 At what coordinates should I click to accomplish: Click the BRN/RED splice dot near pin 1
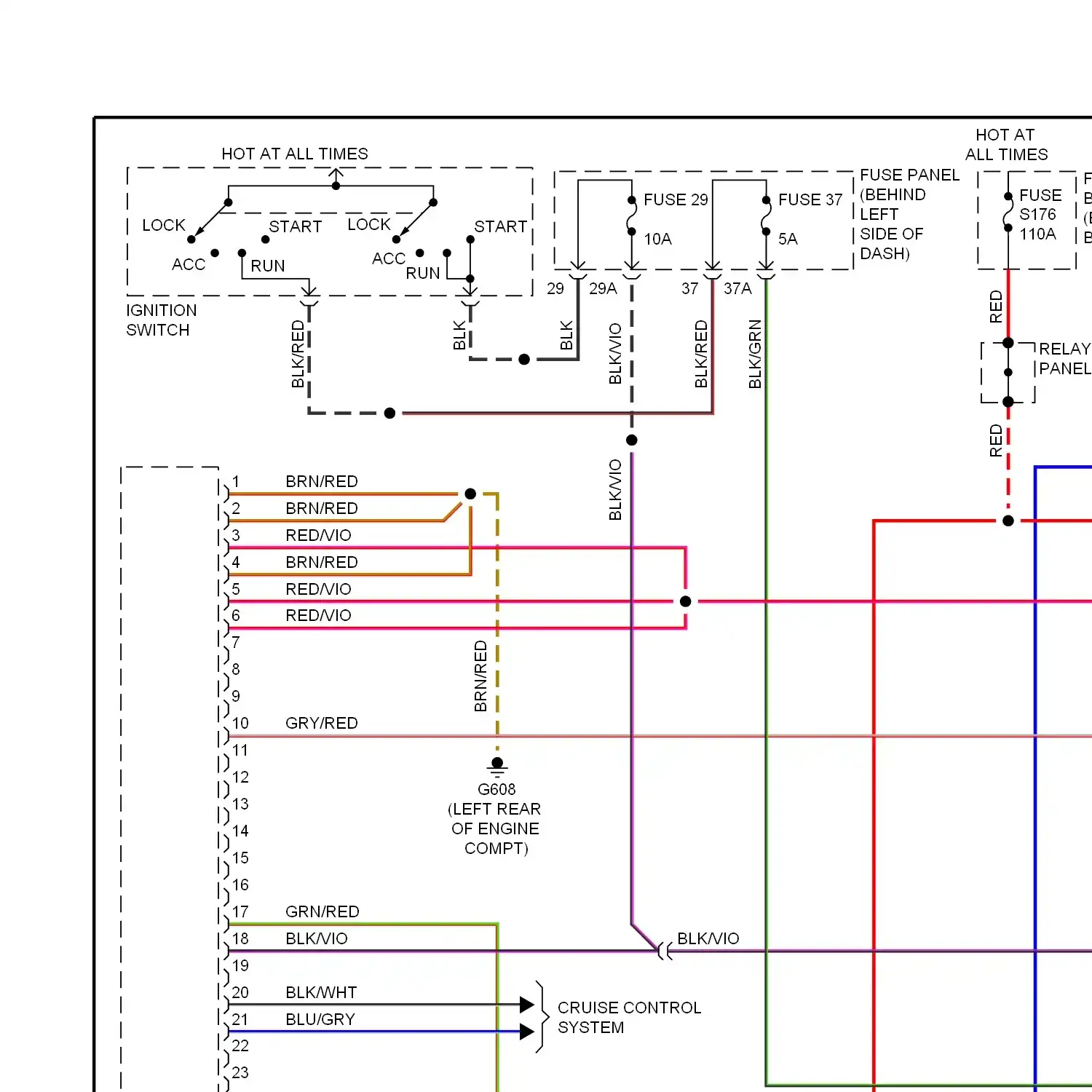[x=470, y=494]
